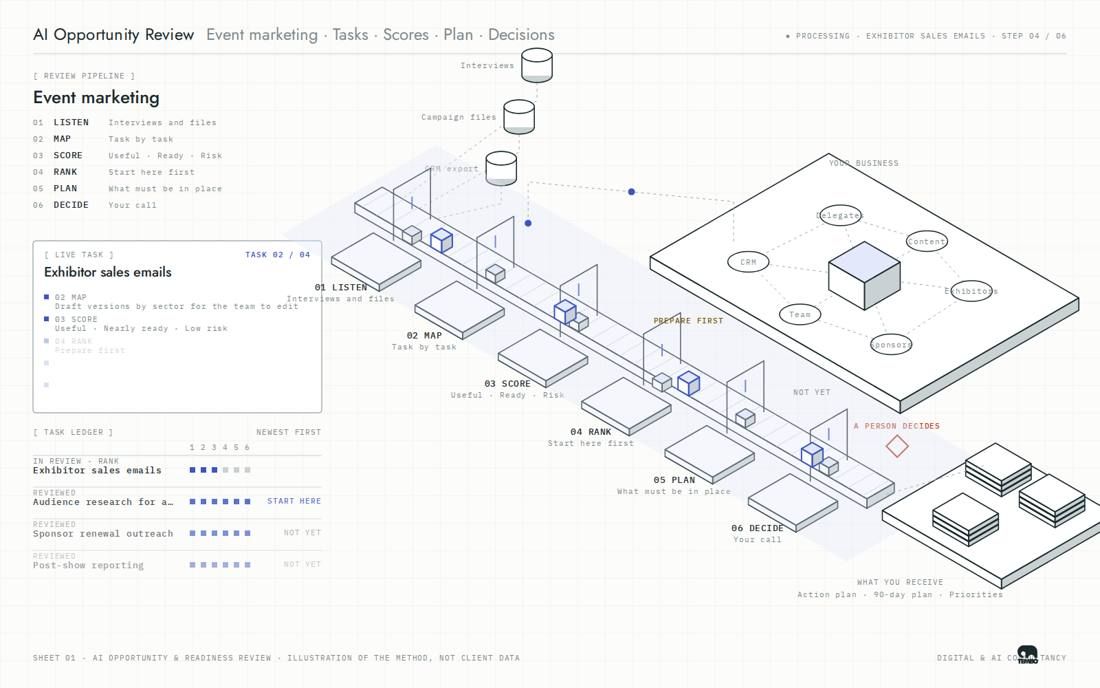This screenshot has width=1100, height=688.
Task: Click NOT YET on Sponsor renewal outreach row
Action: [x=302, y=532]
